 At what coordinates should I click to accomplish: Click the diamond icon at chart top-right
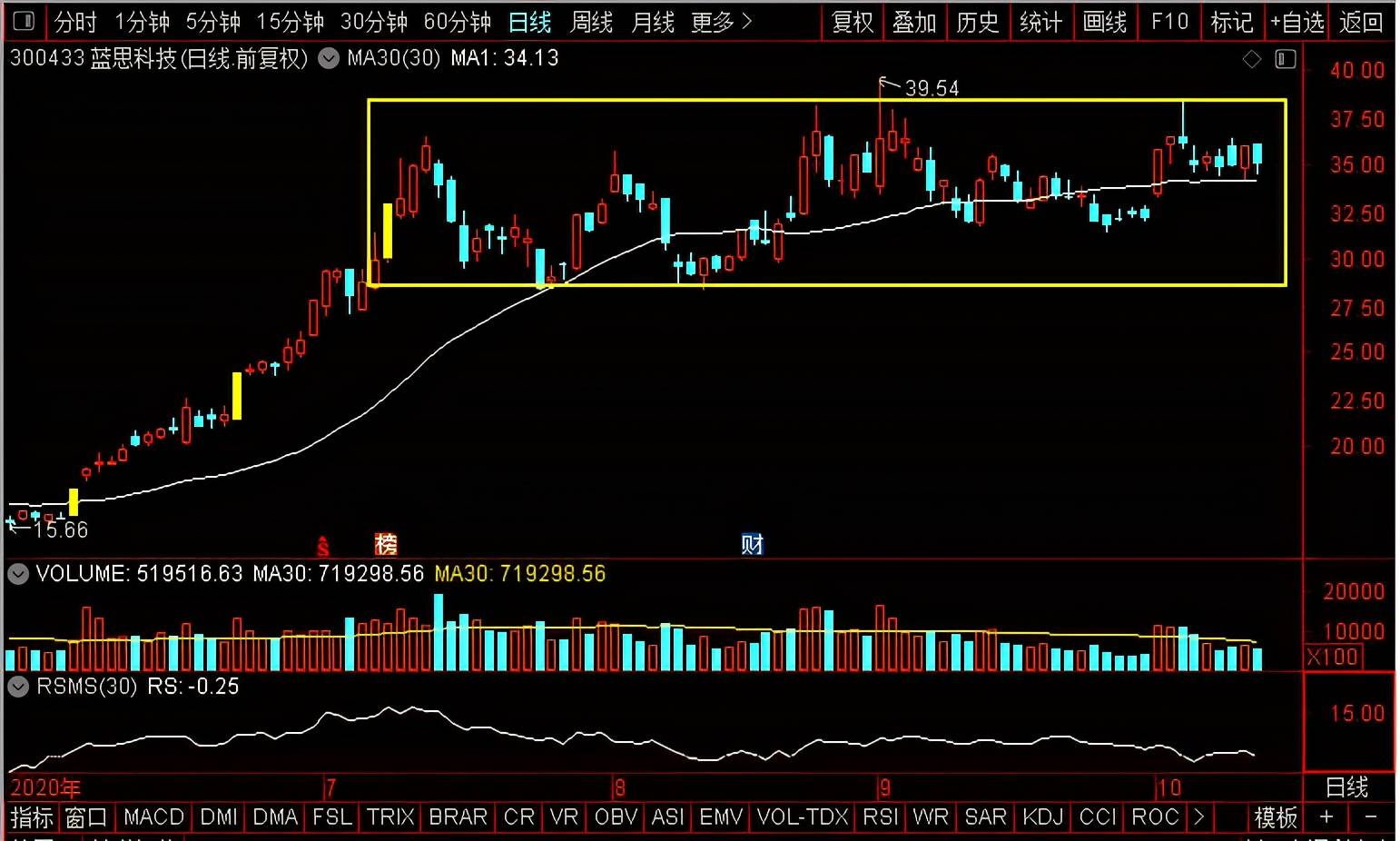(x=1252, y=60)
